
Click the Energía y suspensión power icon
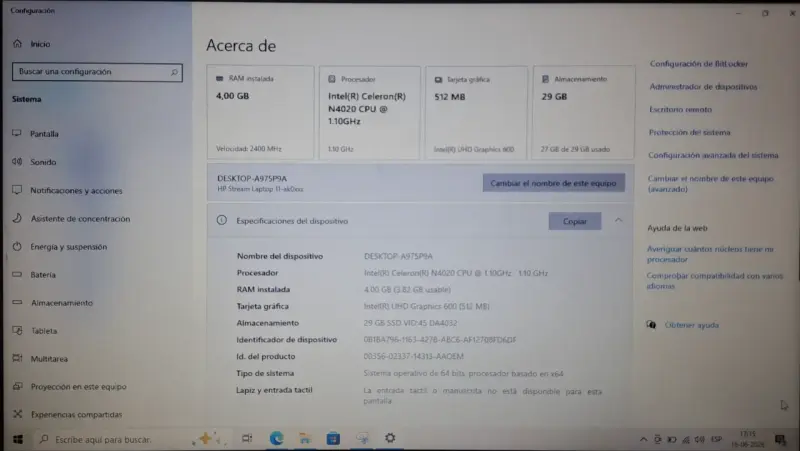(17, 246)
